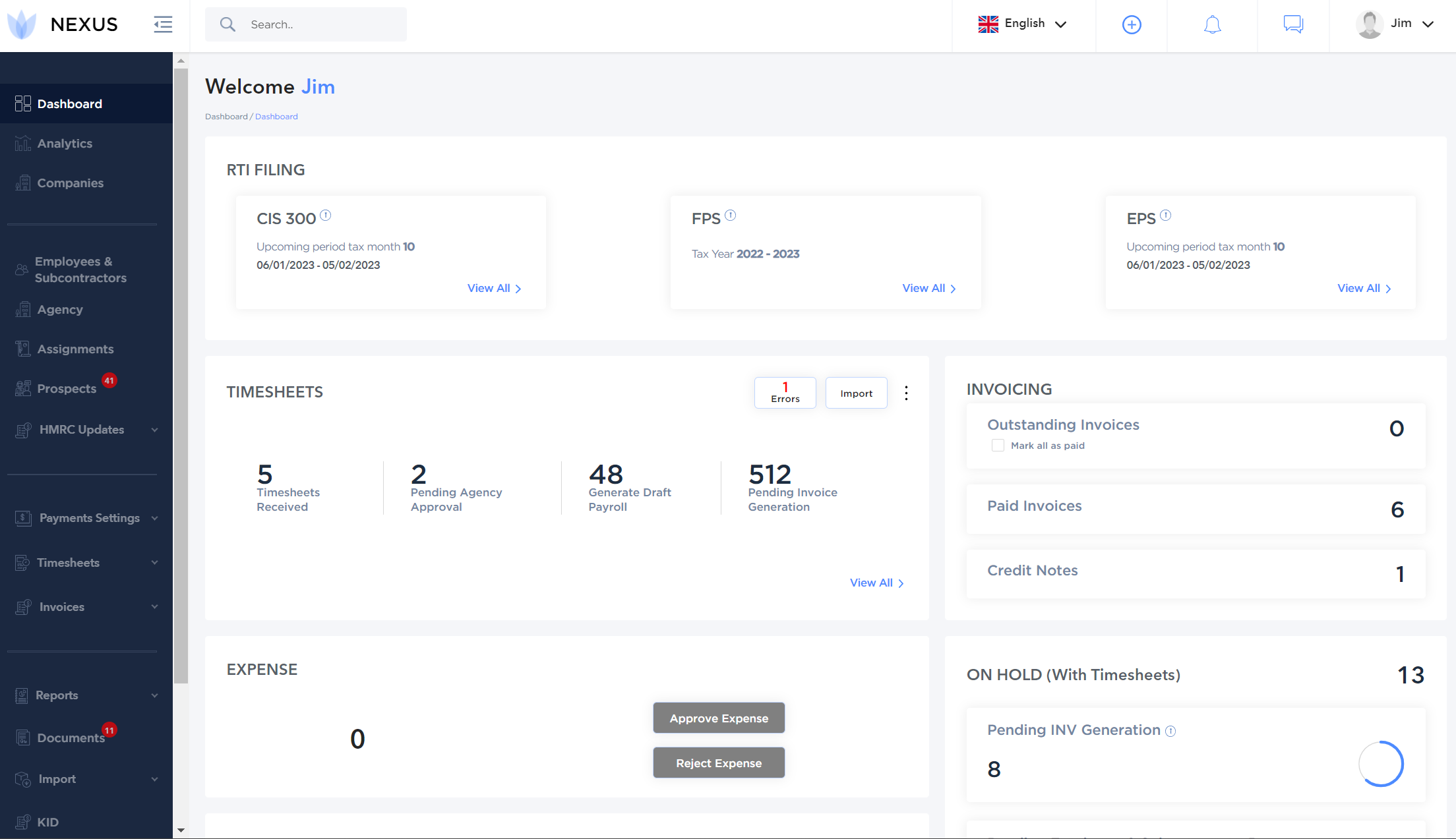This screenshot has width=1456, height=839.
Task: Click the Pending INV Generation progress circle
Action: click(1382, 764)
